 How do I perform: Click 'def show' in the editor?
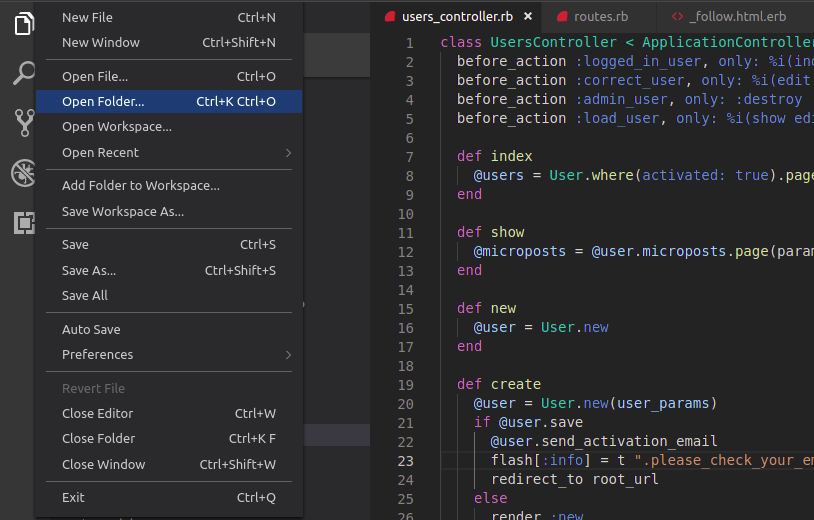(491, 232)
